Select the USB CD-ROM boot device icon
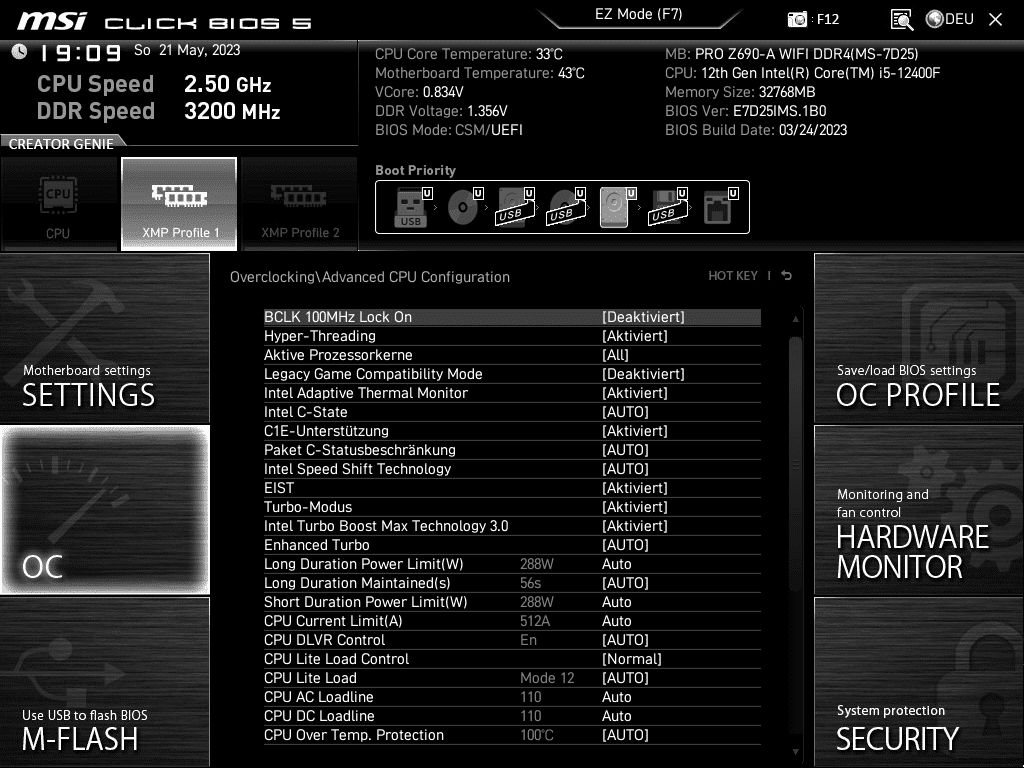The height and width of the screenshot is (768, 1024). tap(566, 207)
